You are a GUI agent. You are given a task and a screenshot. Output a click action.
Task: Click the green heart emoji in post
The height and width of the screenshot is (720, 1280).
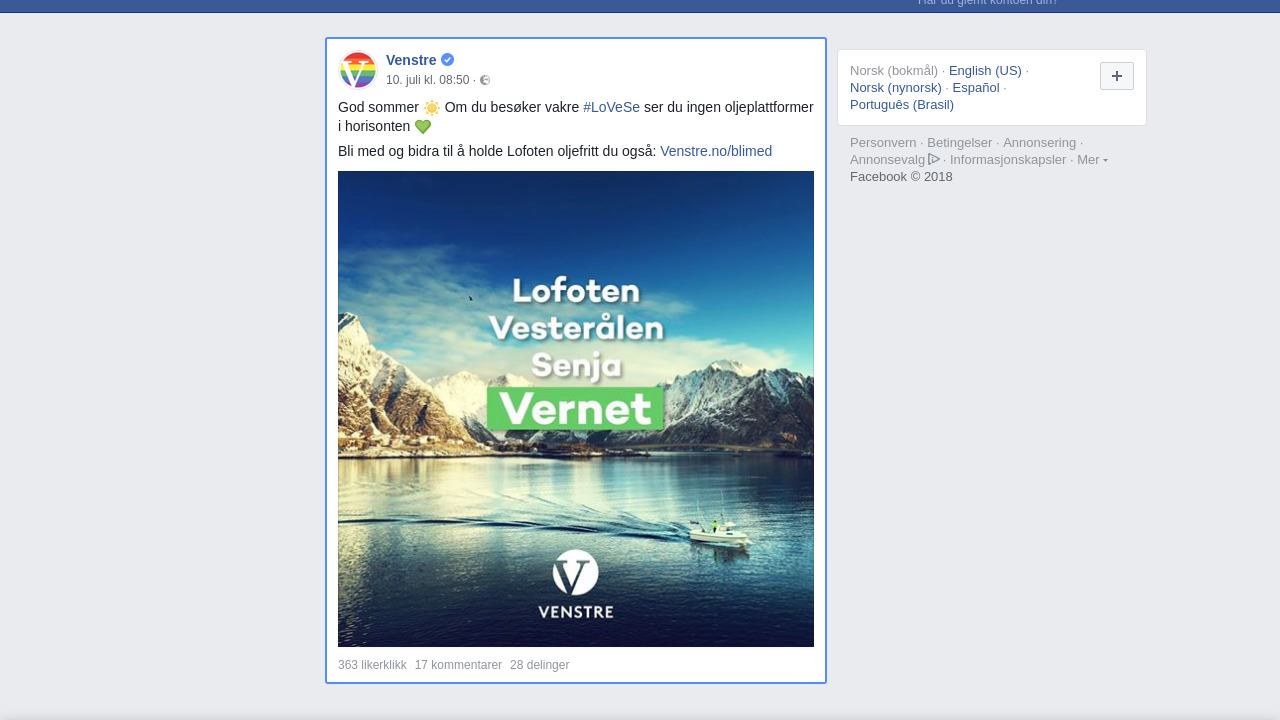pyautogui.click(x=423, y=127)
